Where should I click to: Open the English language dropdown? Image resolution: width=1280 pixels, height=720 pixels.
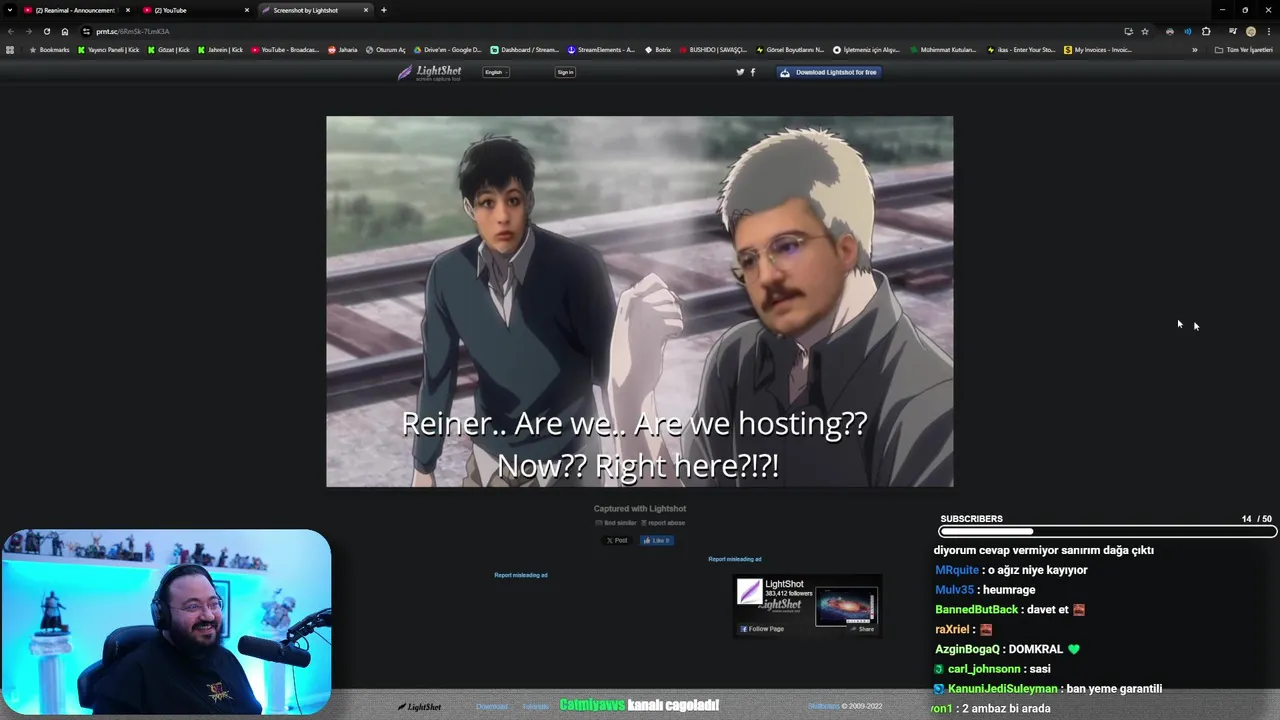pos(496,72)
